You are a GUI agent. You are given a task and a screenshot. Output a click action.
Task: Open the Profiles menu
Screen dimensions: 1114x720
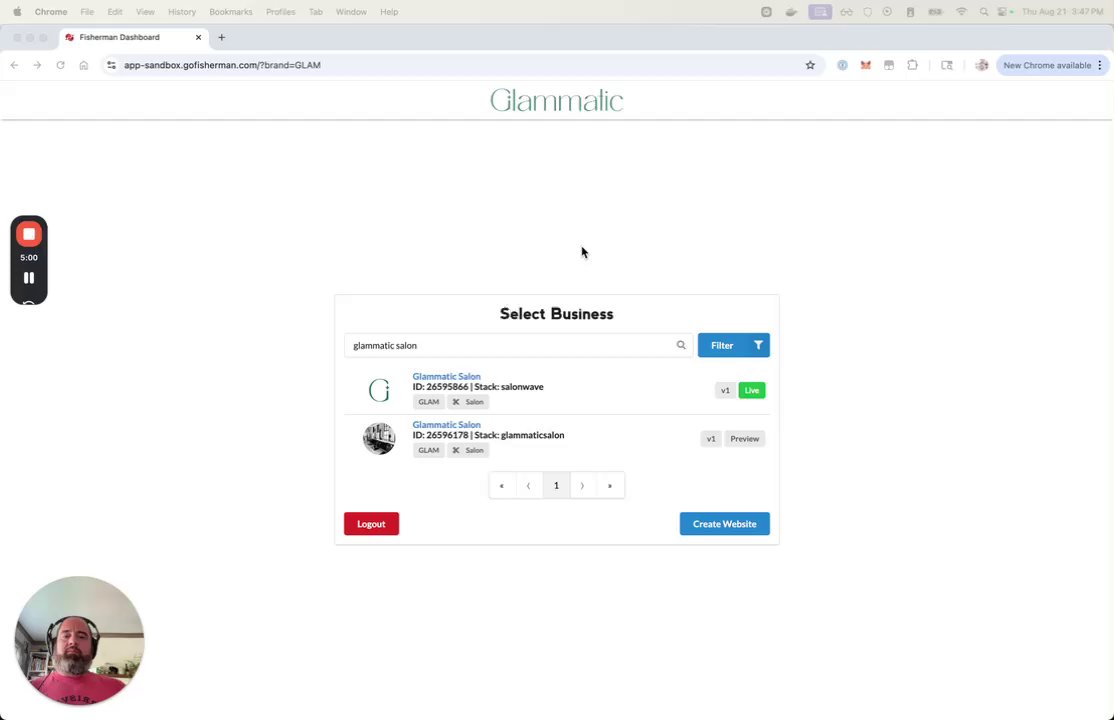281,12
